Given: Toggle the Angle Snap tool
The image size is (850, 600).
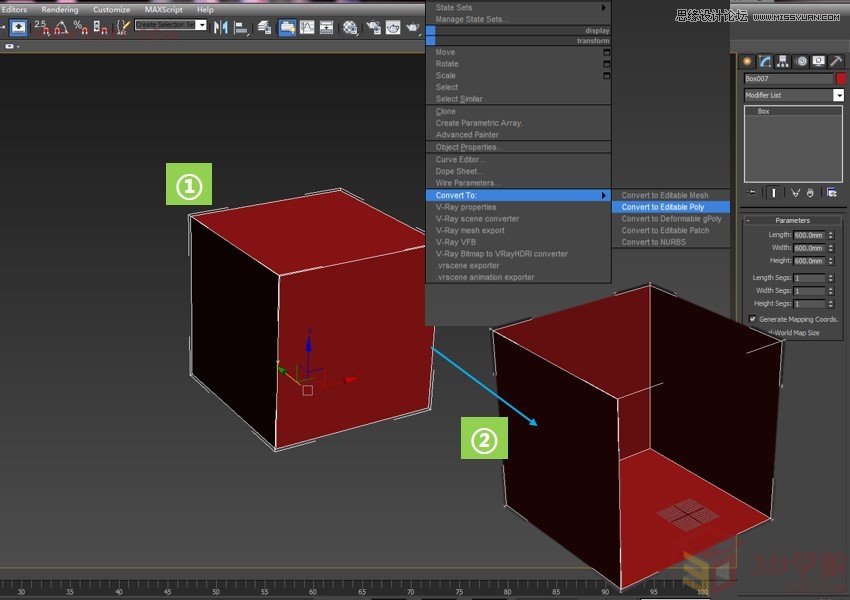Looking at the screenshot, I should pyautogui.click(x=61, y=27).
